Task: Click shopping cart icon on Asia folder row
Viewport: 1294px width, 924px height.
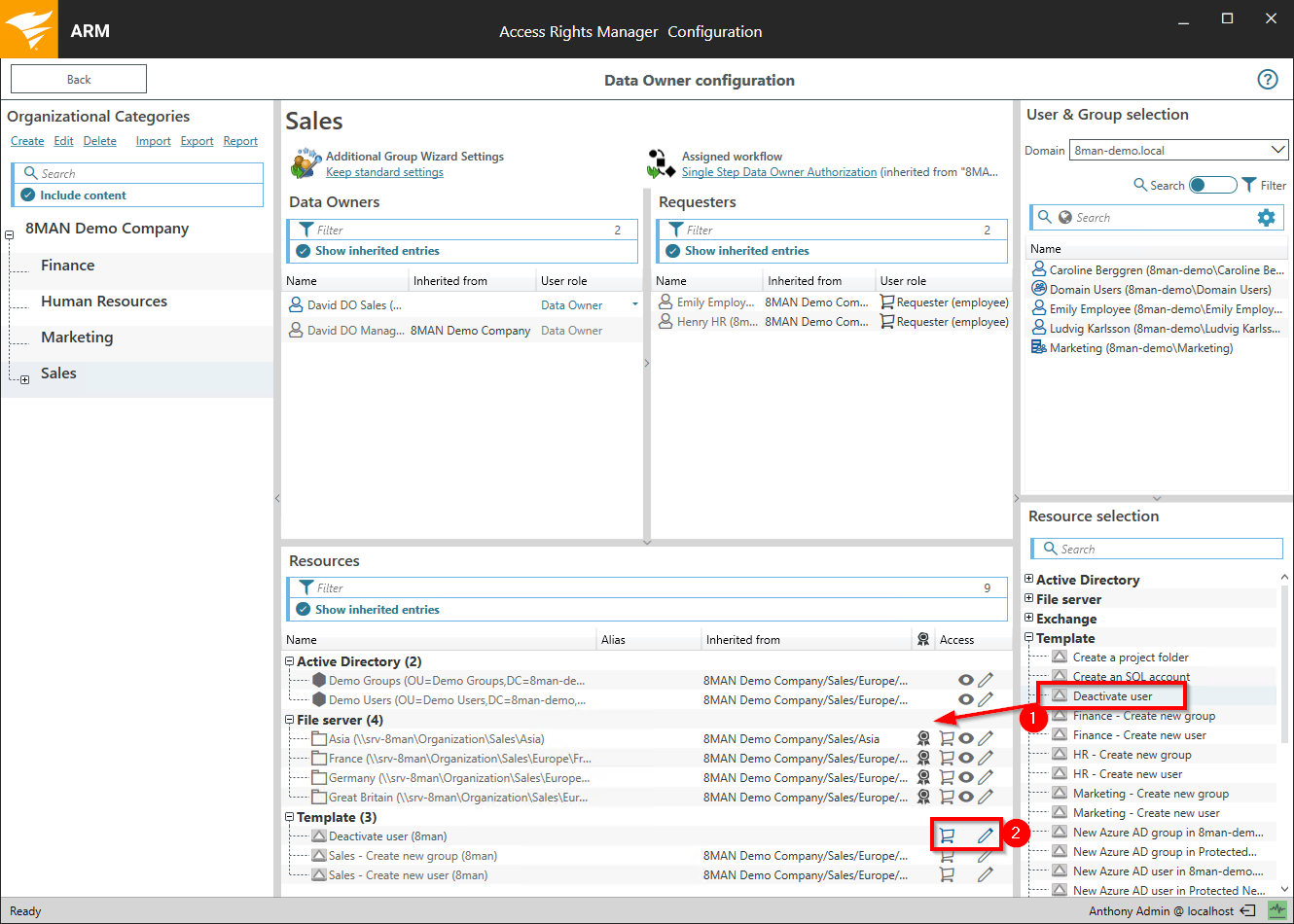Action: point(946,739)
